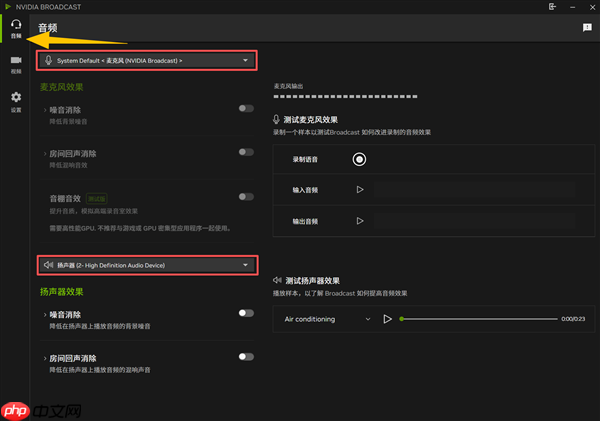Expand the speaker 房间回声消除 chevron
The height and width of the screenshot is (421, 600).
pyautogui.click(x=42, y=357)
